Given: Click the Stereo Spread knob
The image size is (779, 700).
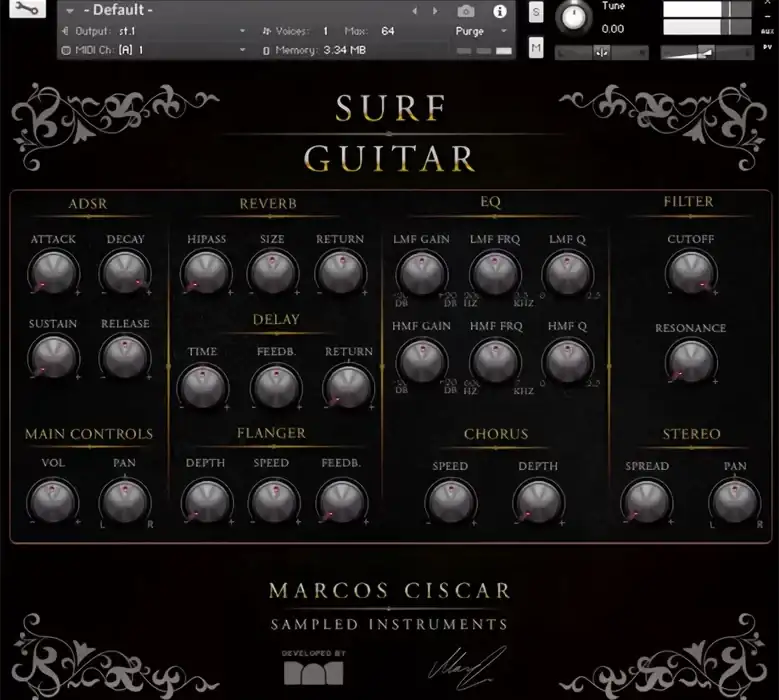Looking at the screenshot, I should click(x=646, y=501).
